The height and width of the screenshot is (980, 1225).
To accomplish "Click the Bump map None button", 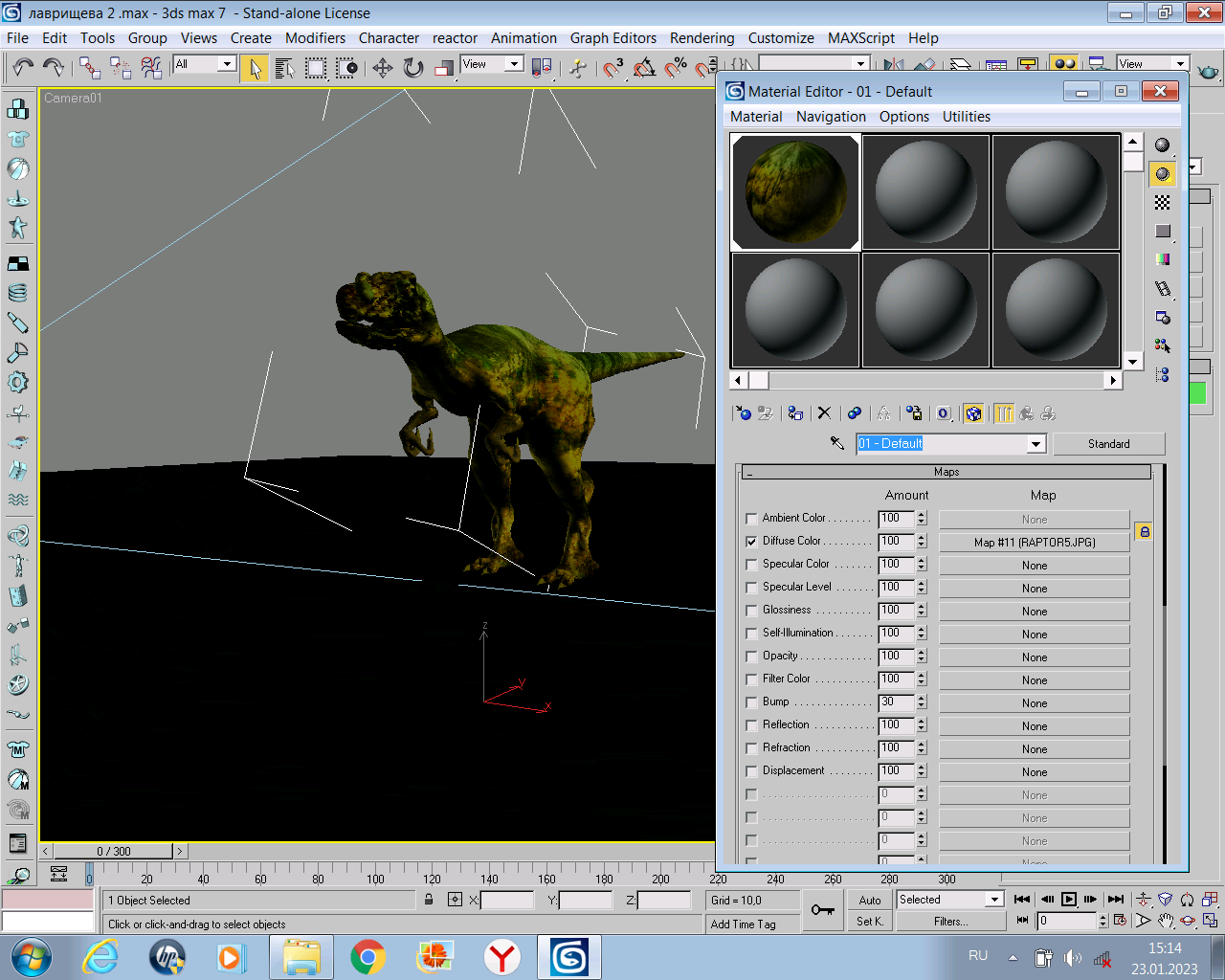I will [x=1035, y=703].
